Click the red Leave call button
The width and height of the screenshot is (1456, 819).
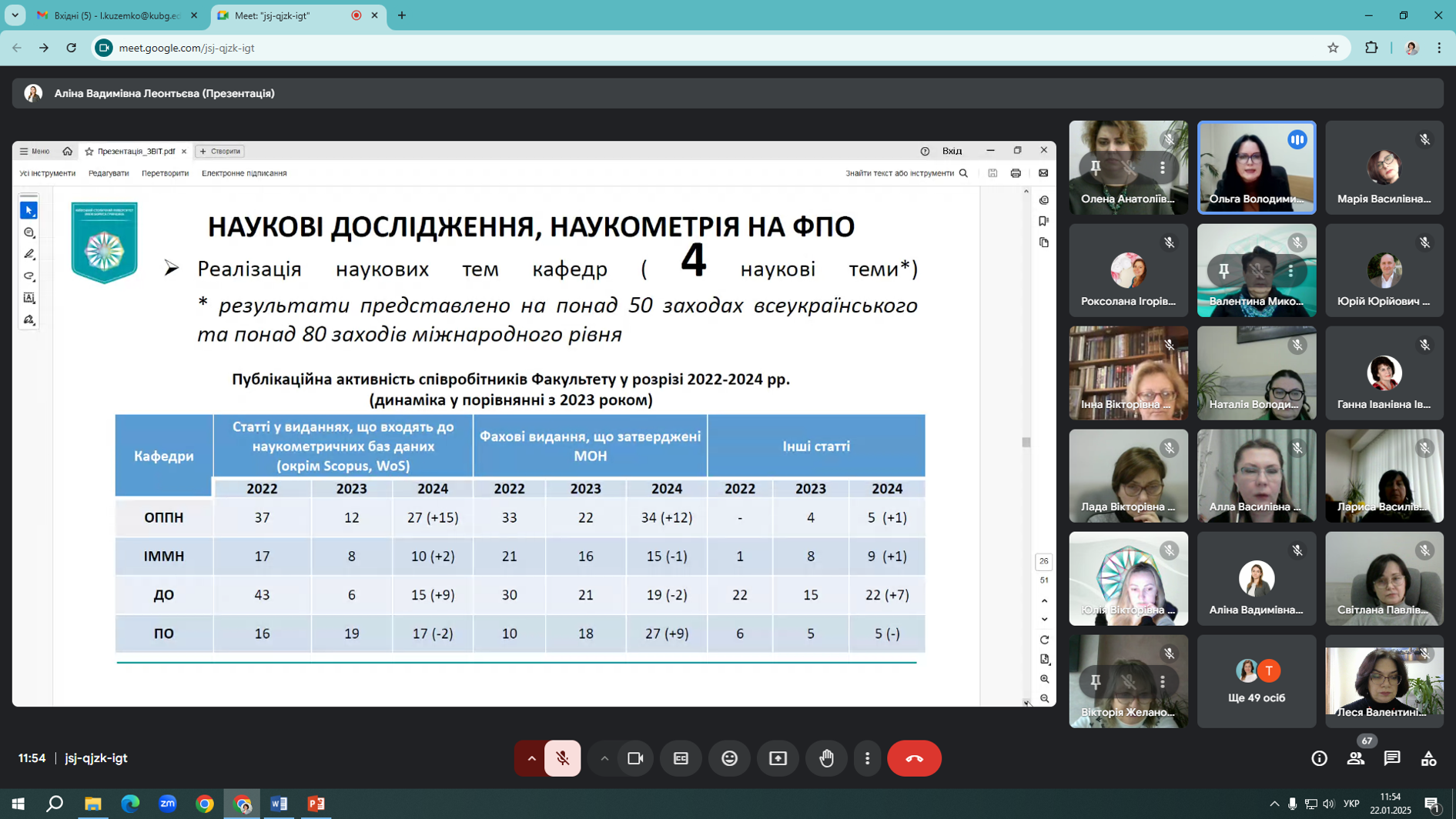click(x=914, y=758)
